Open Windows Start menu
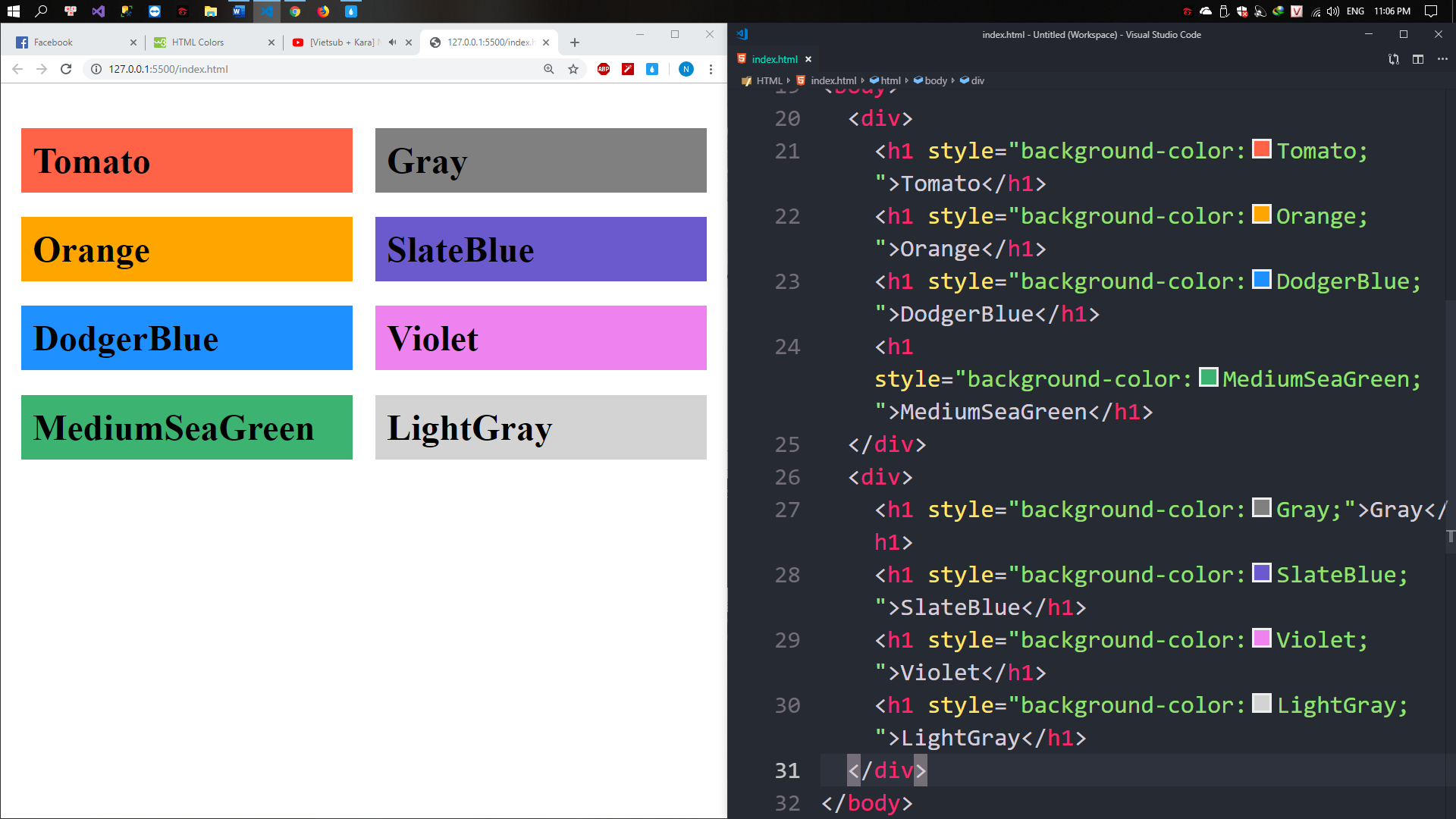The image size is (1456, 819). [13, 11]
